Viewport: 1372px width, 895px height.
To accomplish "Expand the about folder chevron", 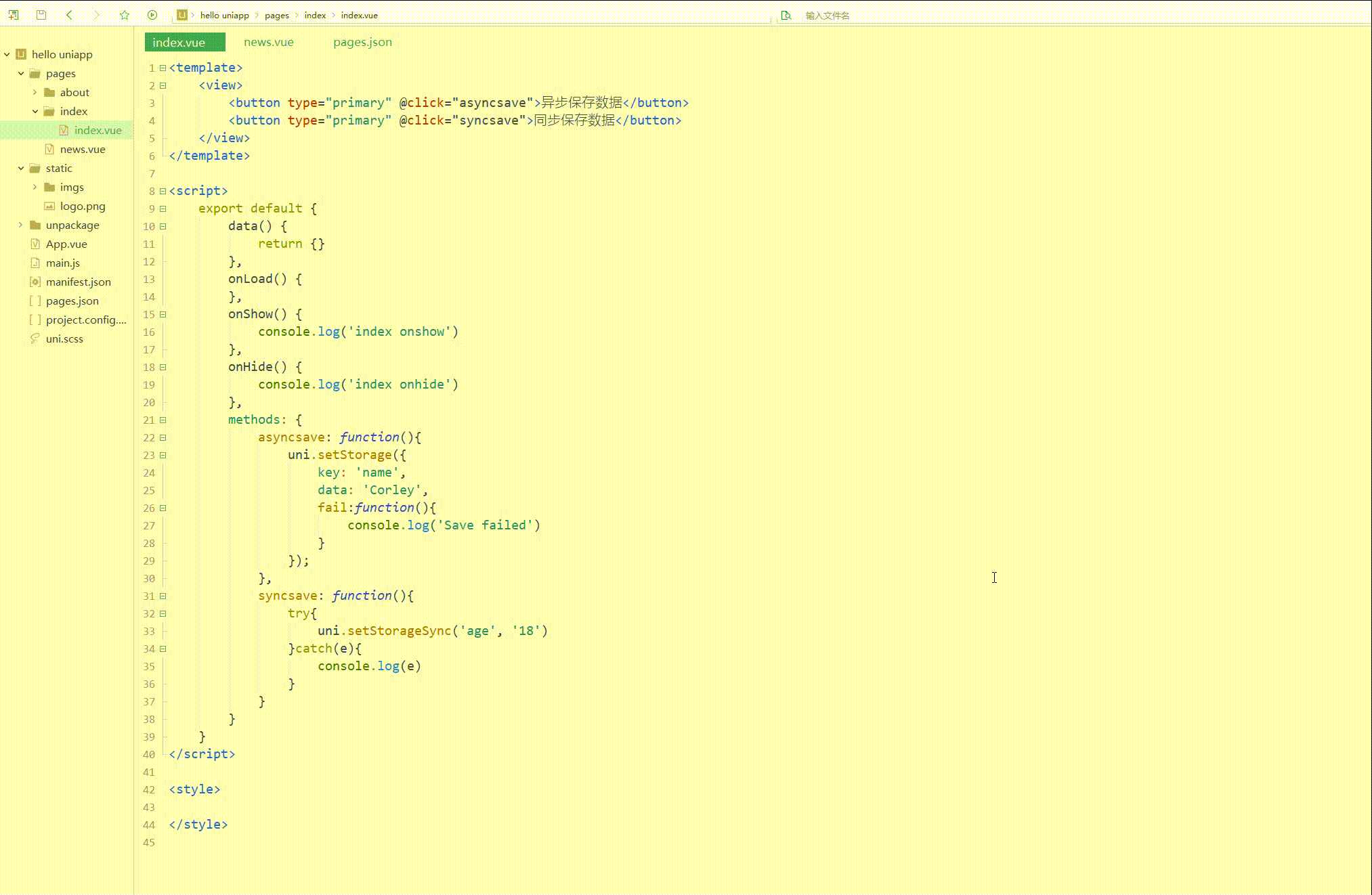I will tap(35, 92).
